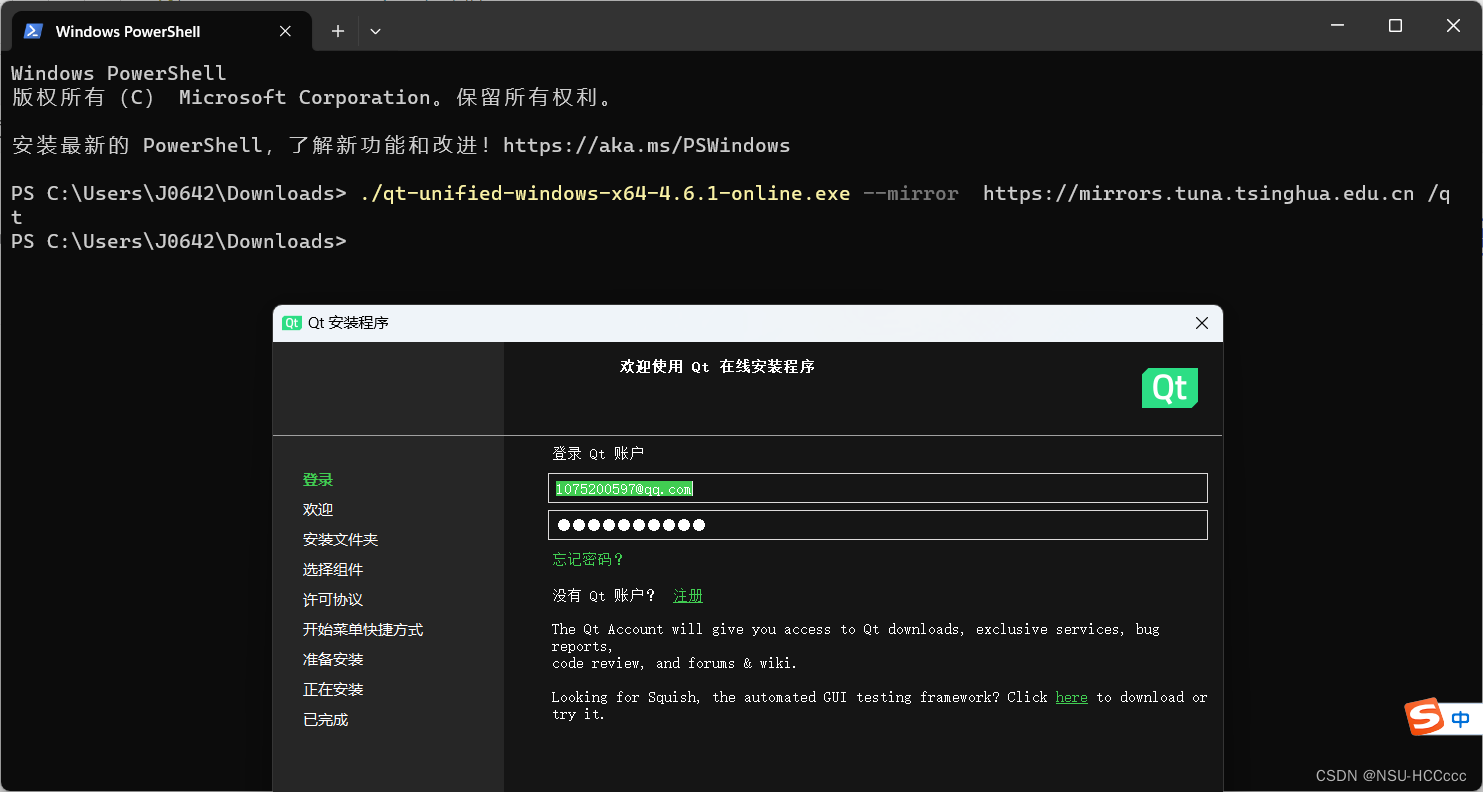Close the Qt 安装程序 installer dialog
1483x792 pixels.
click(1202, 323)
